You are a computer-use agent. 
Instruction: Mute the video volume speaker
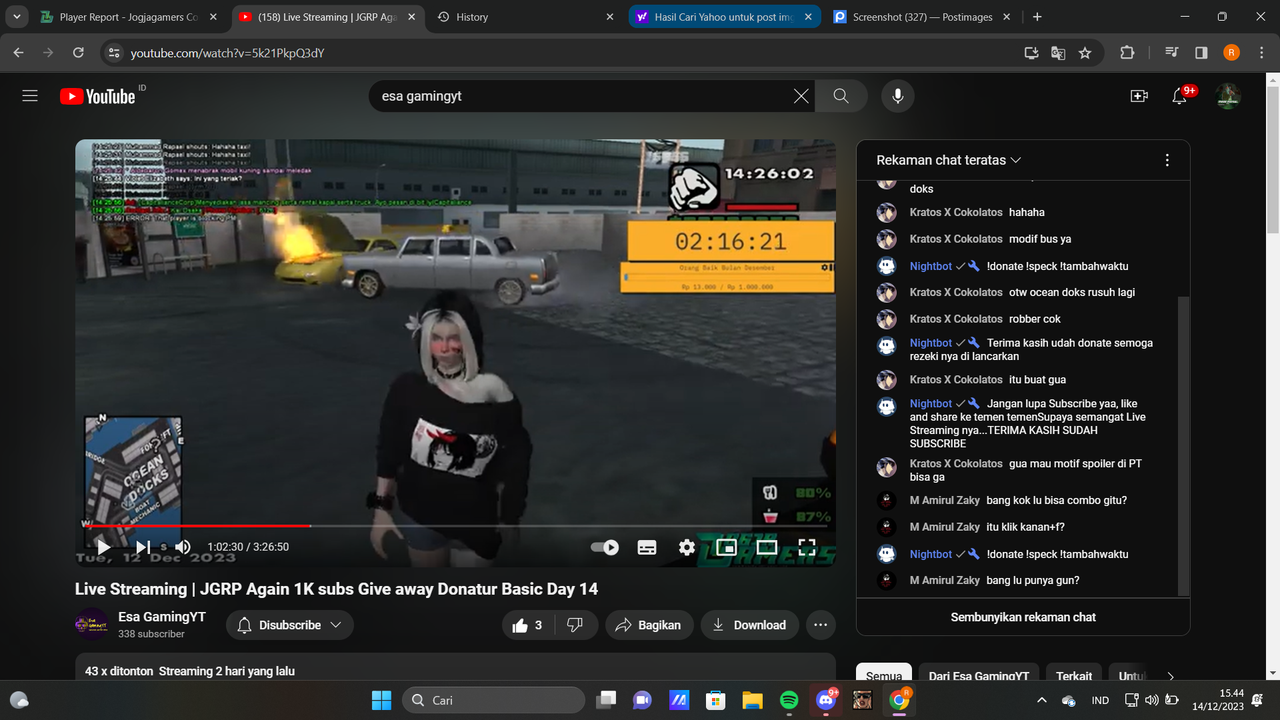click(183, 547)
